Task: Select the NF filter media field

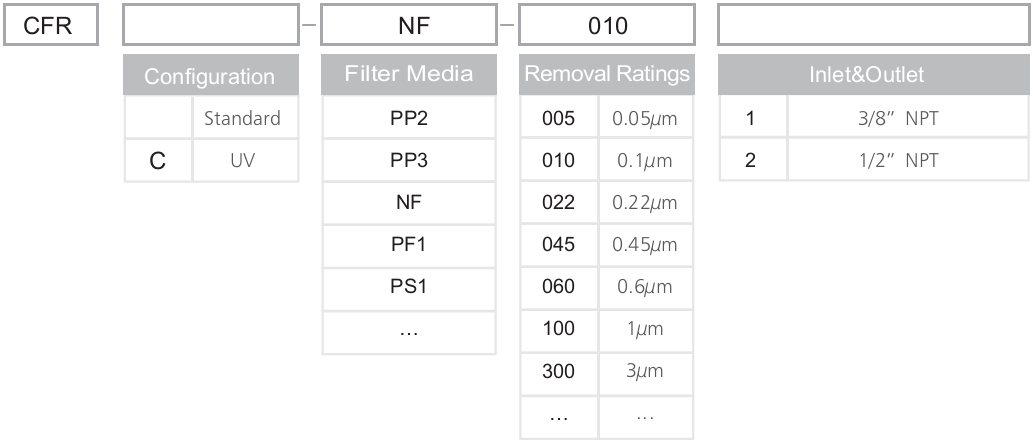Action: (408, 27)
